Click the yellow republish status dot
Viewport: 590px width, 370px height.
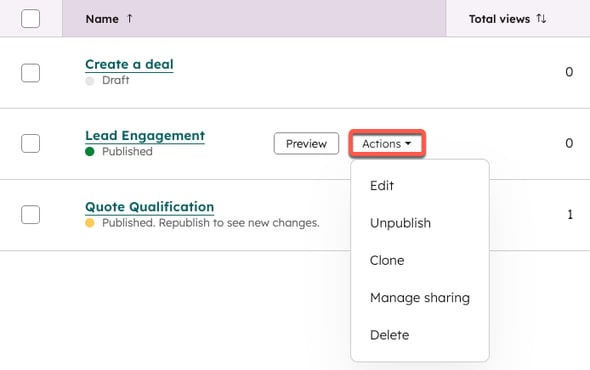tap(90, 223)
